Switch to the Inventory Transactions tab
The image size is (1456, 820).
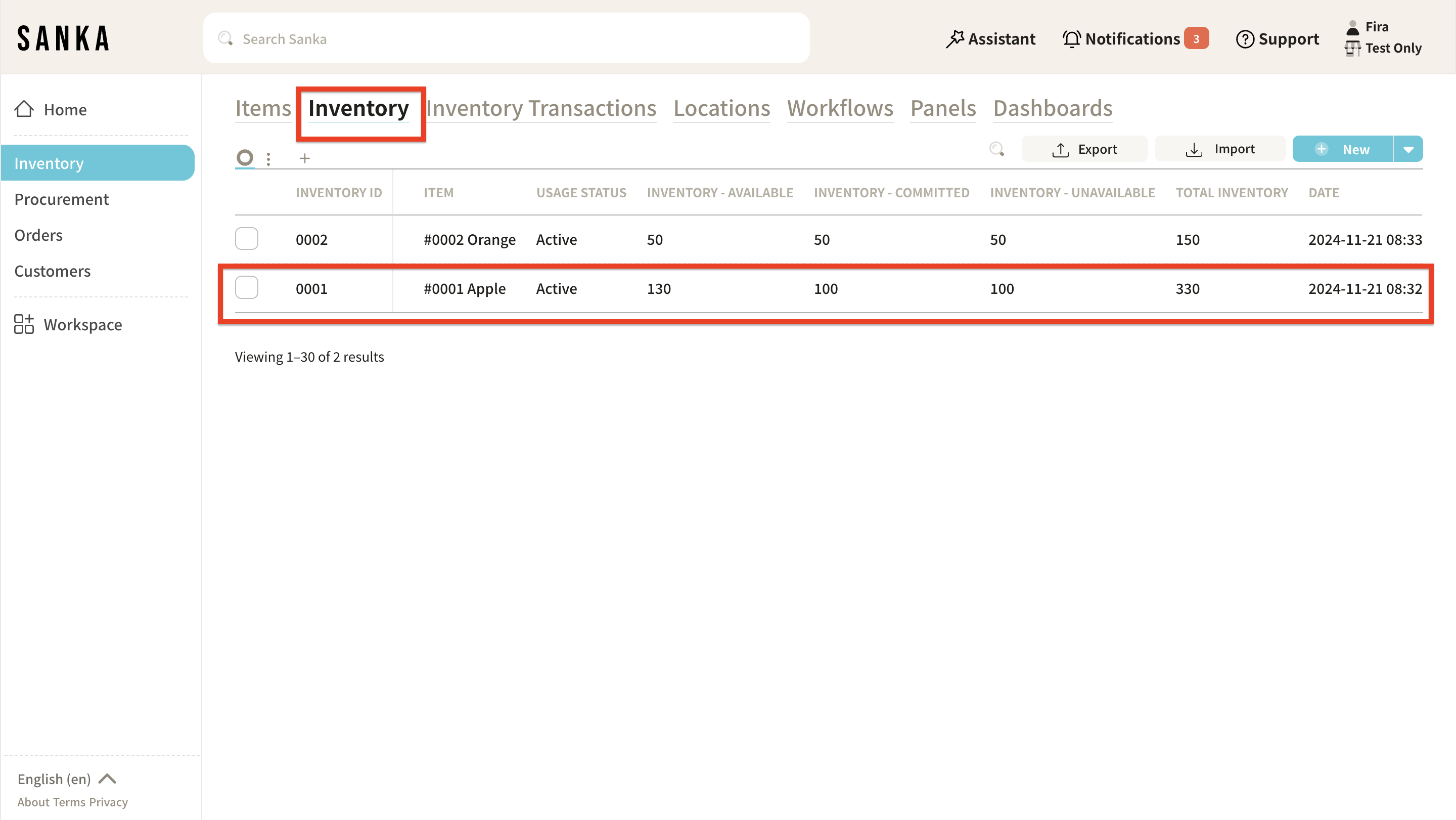[541, 108]
